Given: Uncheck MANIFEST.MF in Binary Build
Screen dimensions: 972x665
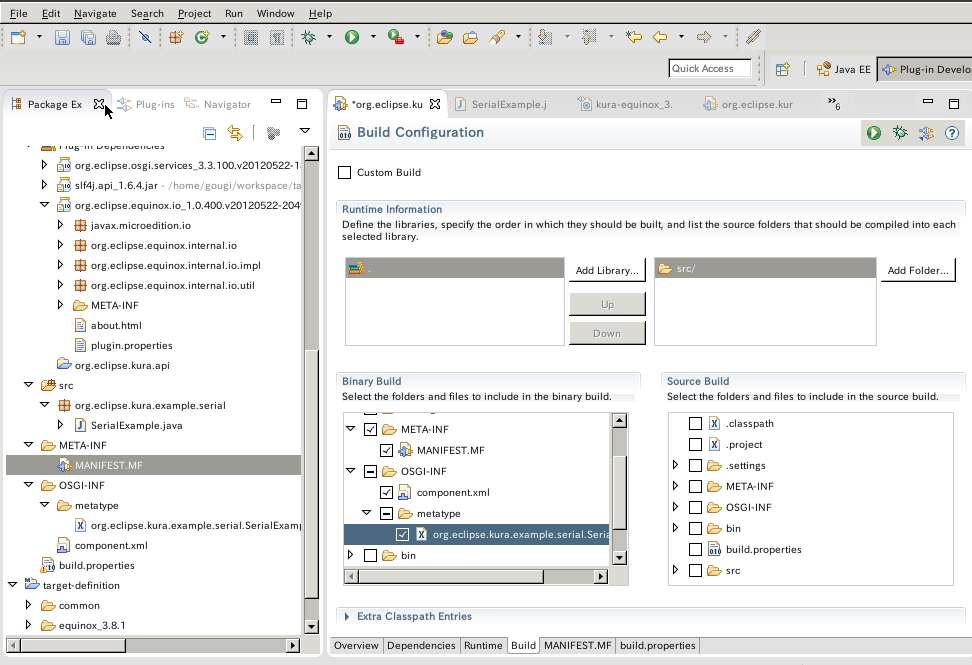Looking at the screenshot, I should click(387, 450).
